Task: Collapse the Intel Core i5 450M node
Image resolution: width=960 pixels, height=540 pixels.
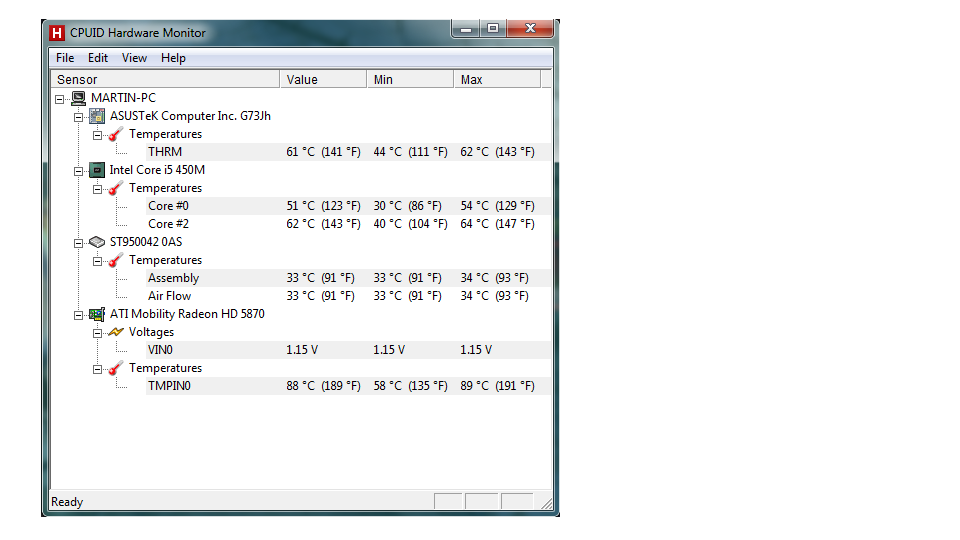Action: click(78, 171)
